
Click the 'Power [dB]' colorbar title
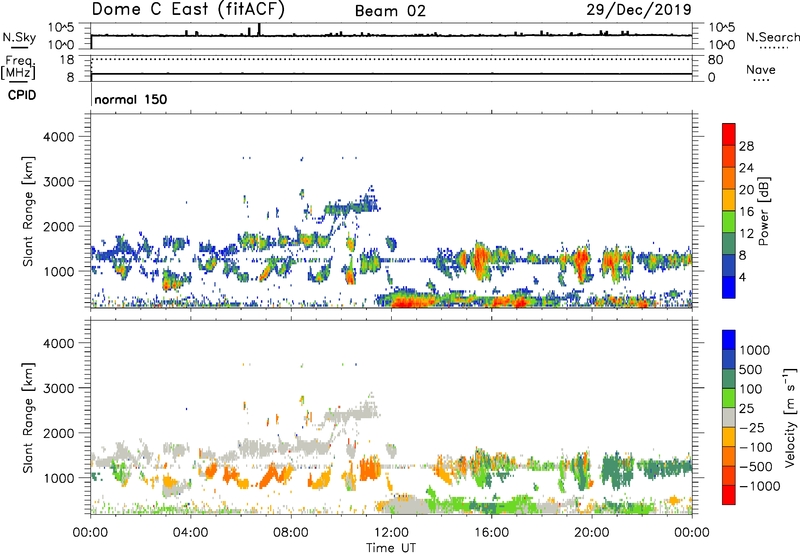click(x=763, y=211)
